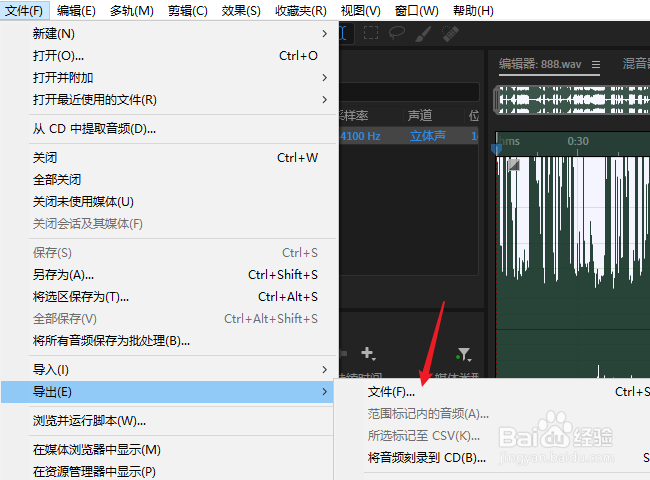Switch to 编辑器: 888.wav tab

(540, 64)
